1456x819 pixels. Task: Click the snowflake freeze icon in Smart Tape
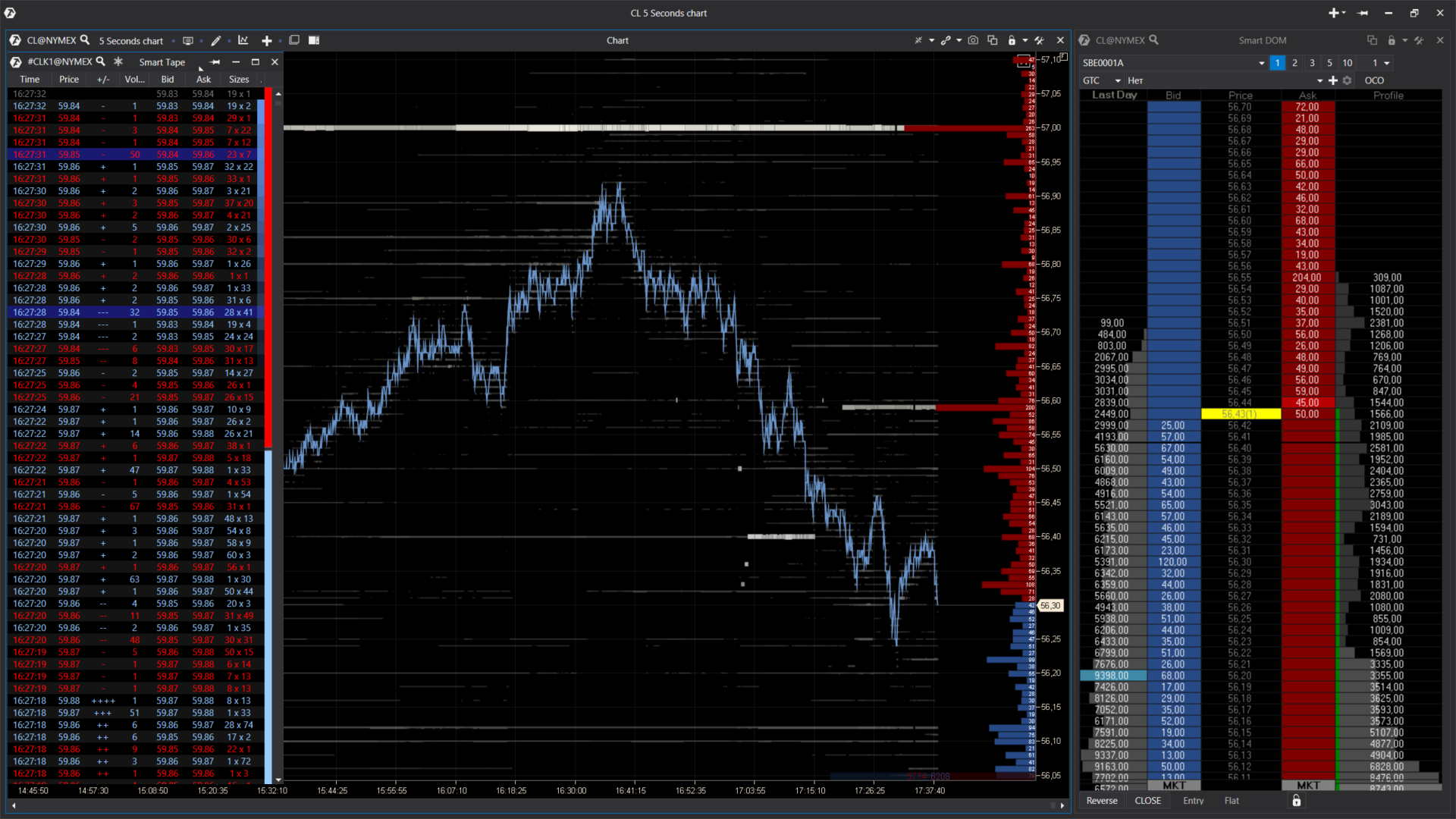[x=118, y=61]
